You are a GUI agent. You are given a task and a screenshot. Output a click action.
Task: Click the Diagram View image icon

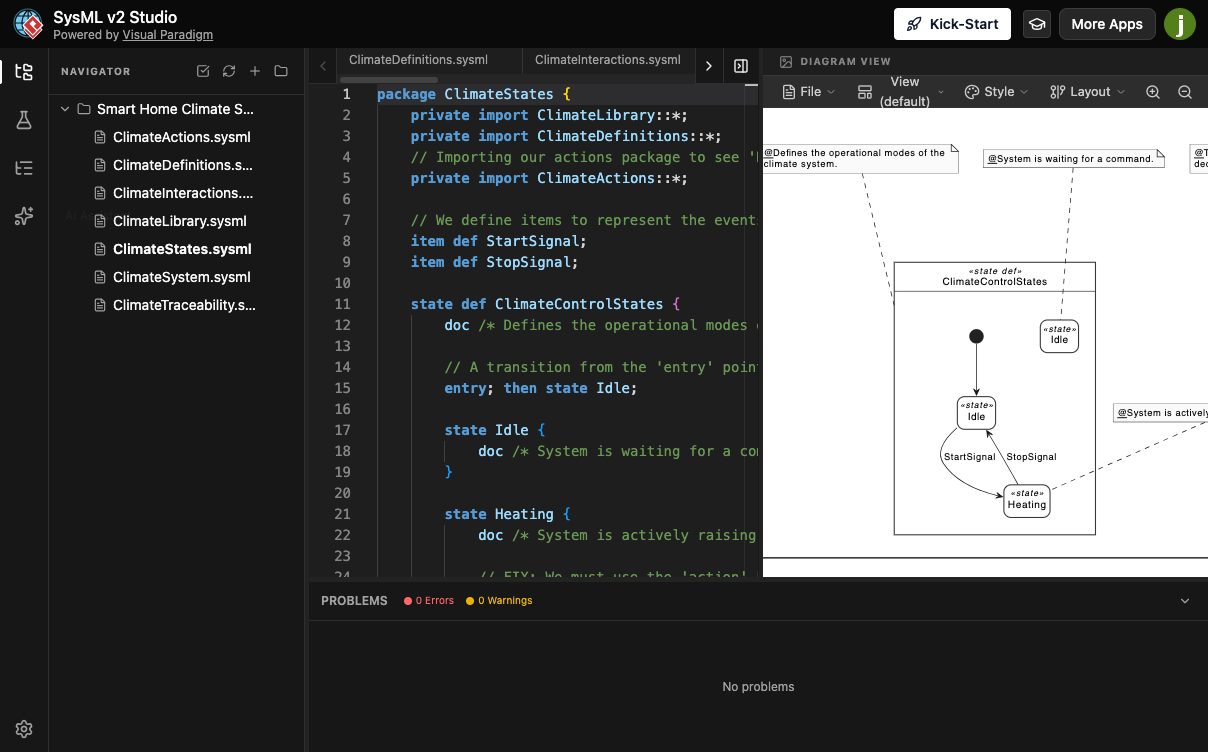786,62
